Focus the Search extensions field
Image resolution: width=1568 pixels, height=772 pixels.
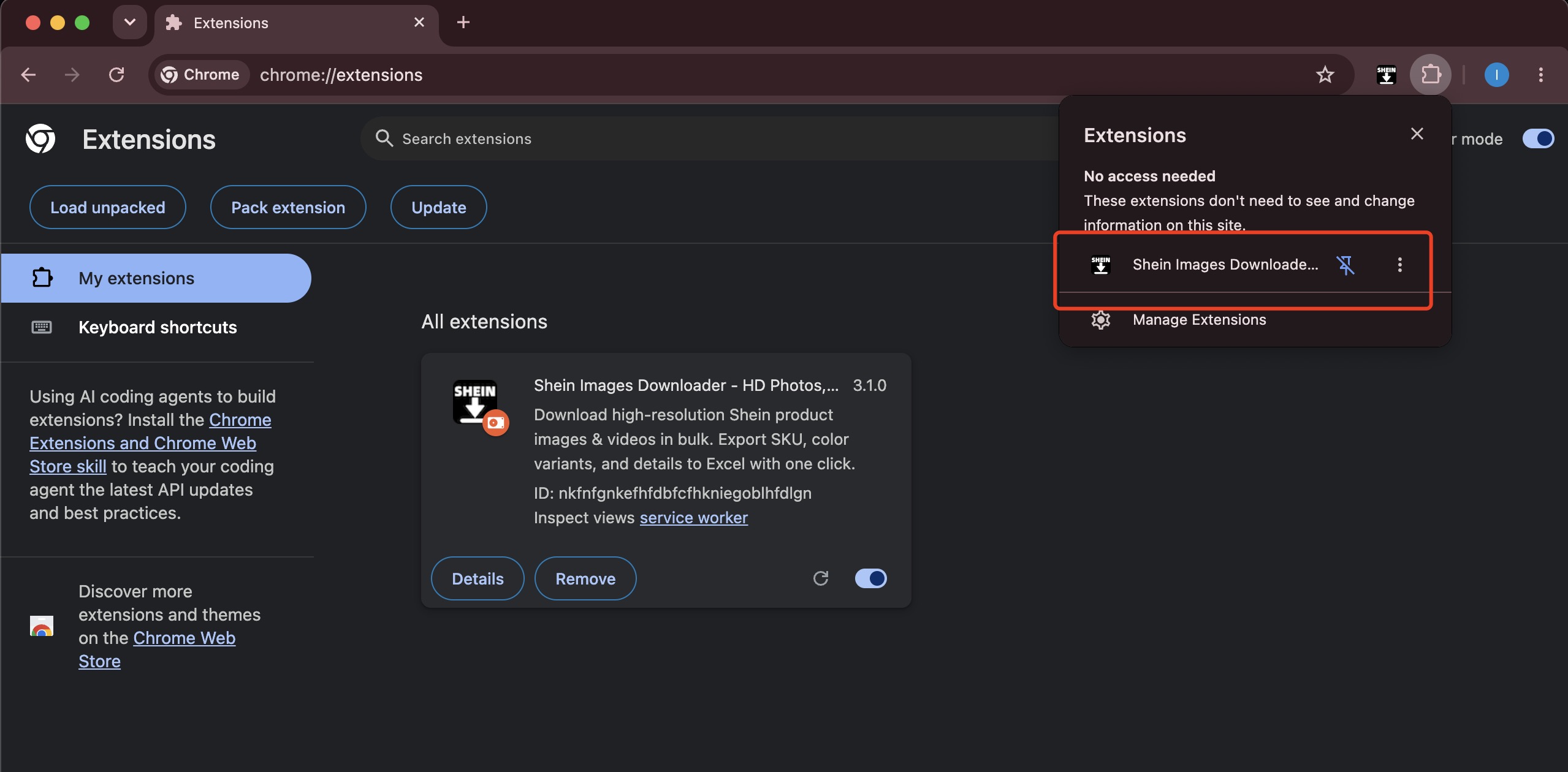pos(711,138)
